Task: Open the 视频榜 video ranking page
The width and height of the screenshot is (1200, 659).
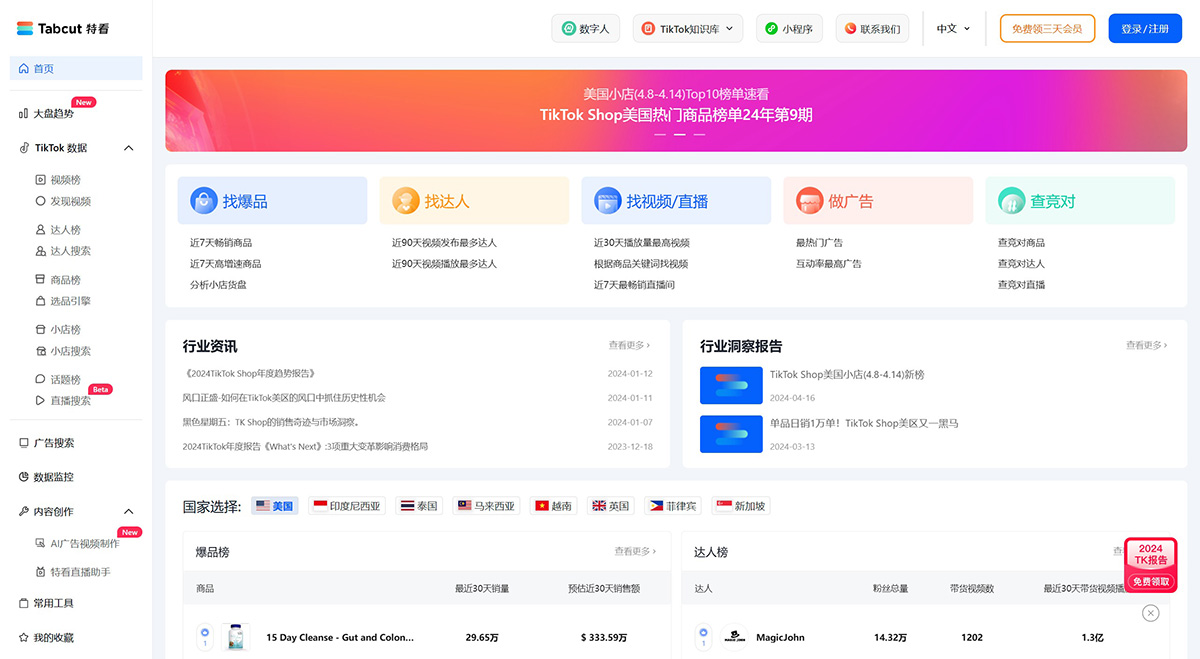Action: coord(64,179)
